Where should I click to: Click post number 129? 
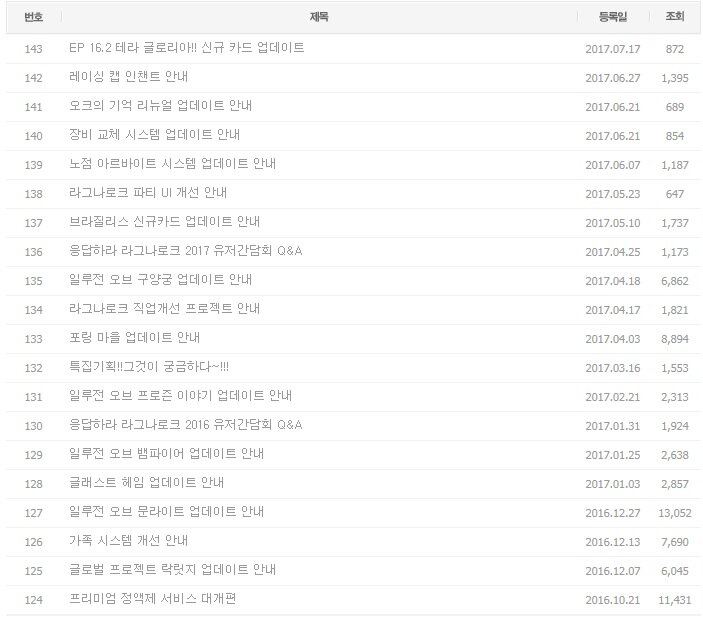click(x=34, y=455)
